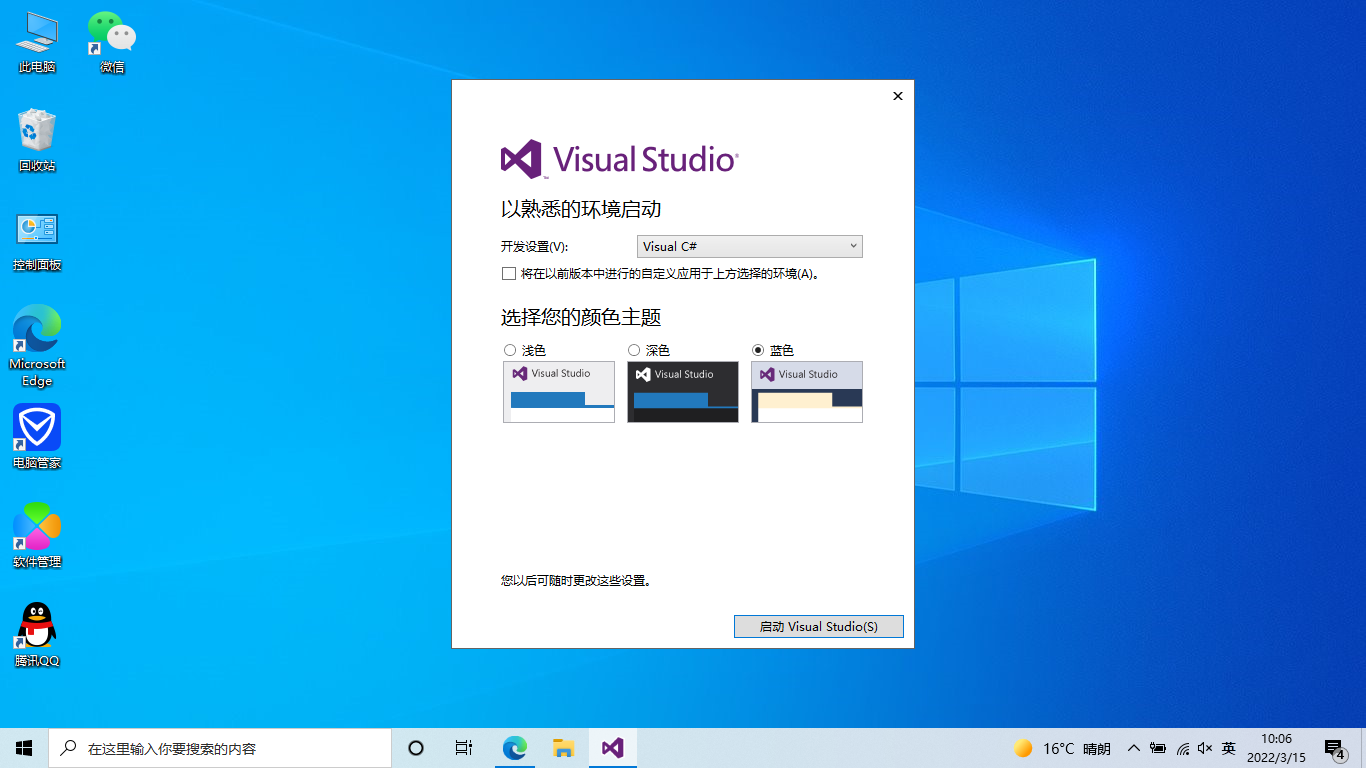Close the Visual Studio startup dialog

pyautogui.click(x=898, y=96)
